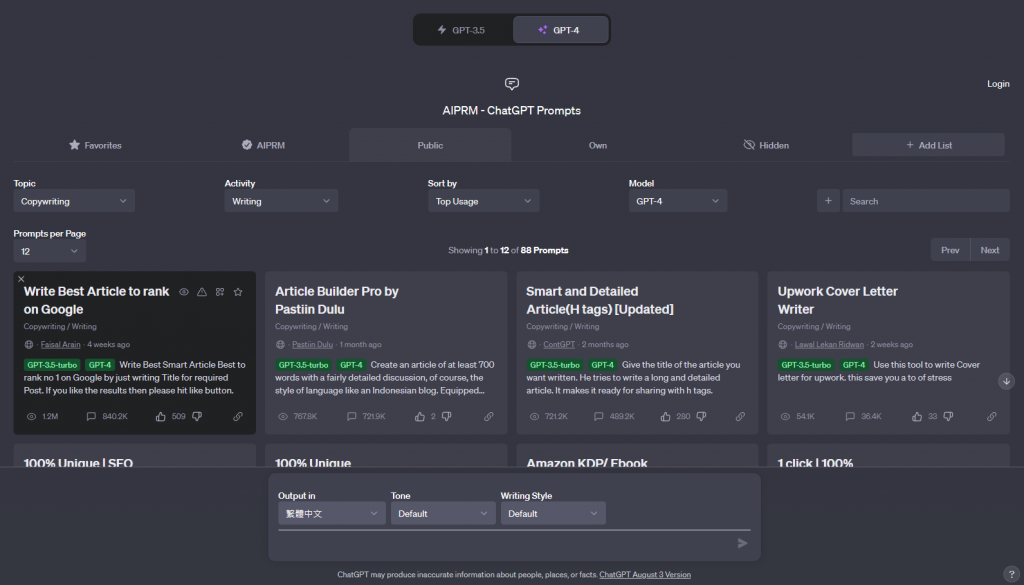Image resolution: width=1024 pixels, height=585 pixels.
Task: Open ChatGPT August 3 Version link
Action: (x=645, y=575)
